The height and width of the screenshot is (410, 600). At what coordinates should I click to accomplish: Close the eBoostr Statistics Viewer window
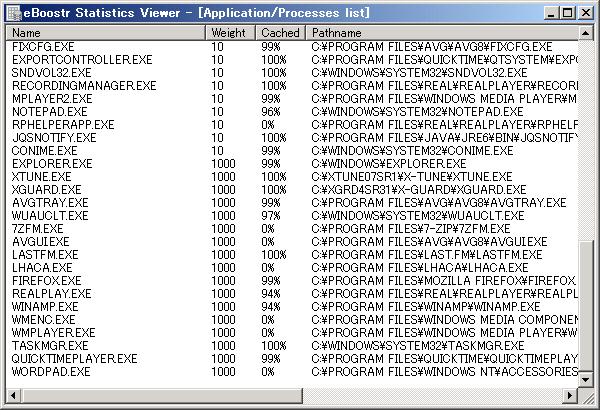(586, 13)
